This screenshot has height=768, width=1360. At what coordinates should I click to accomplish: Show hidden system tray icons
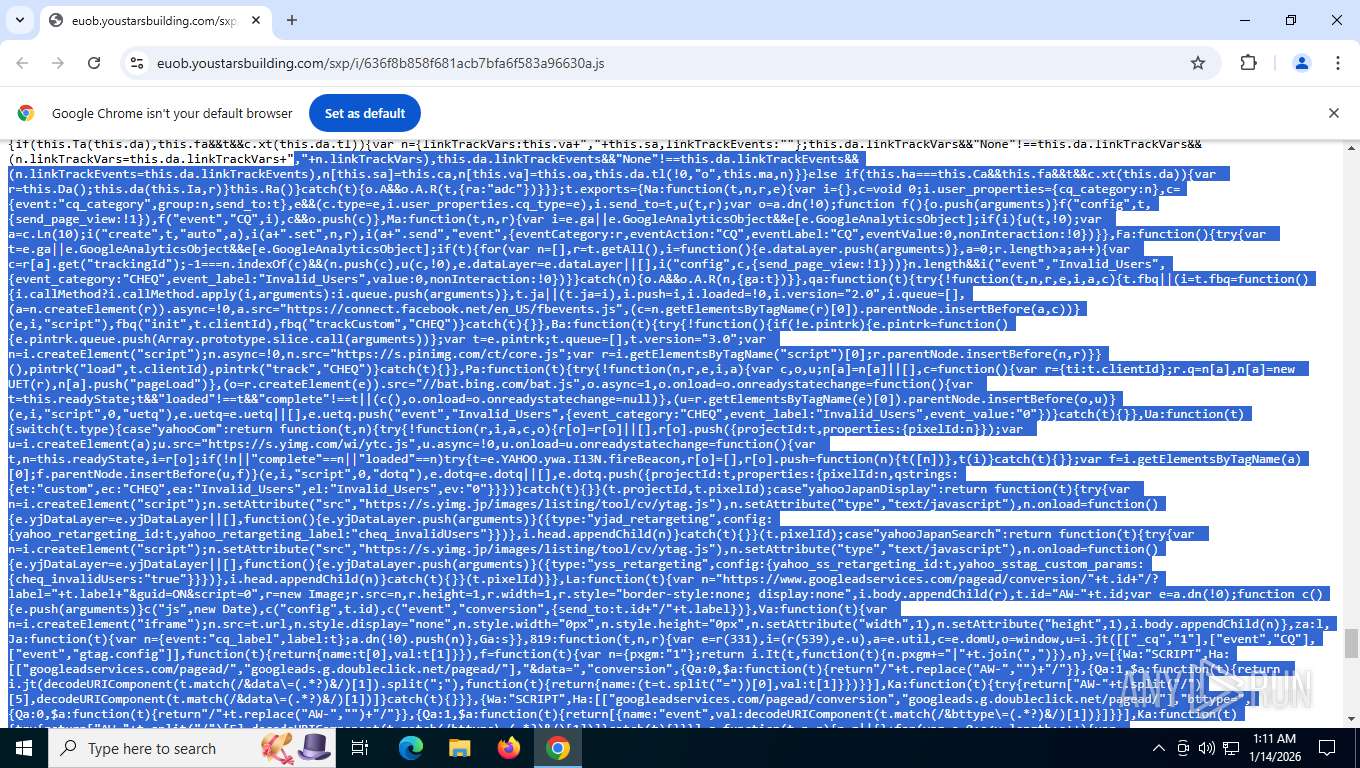(x=1159, y=748)
